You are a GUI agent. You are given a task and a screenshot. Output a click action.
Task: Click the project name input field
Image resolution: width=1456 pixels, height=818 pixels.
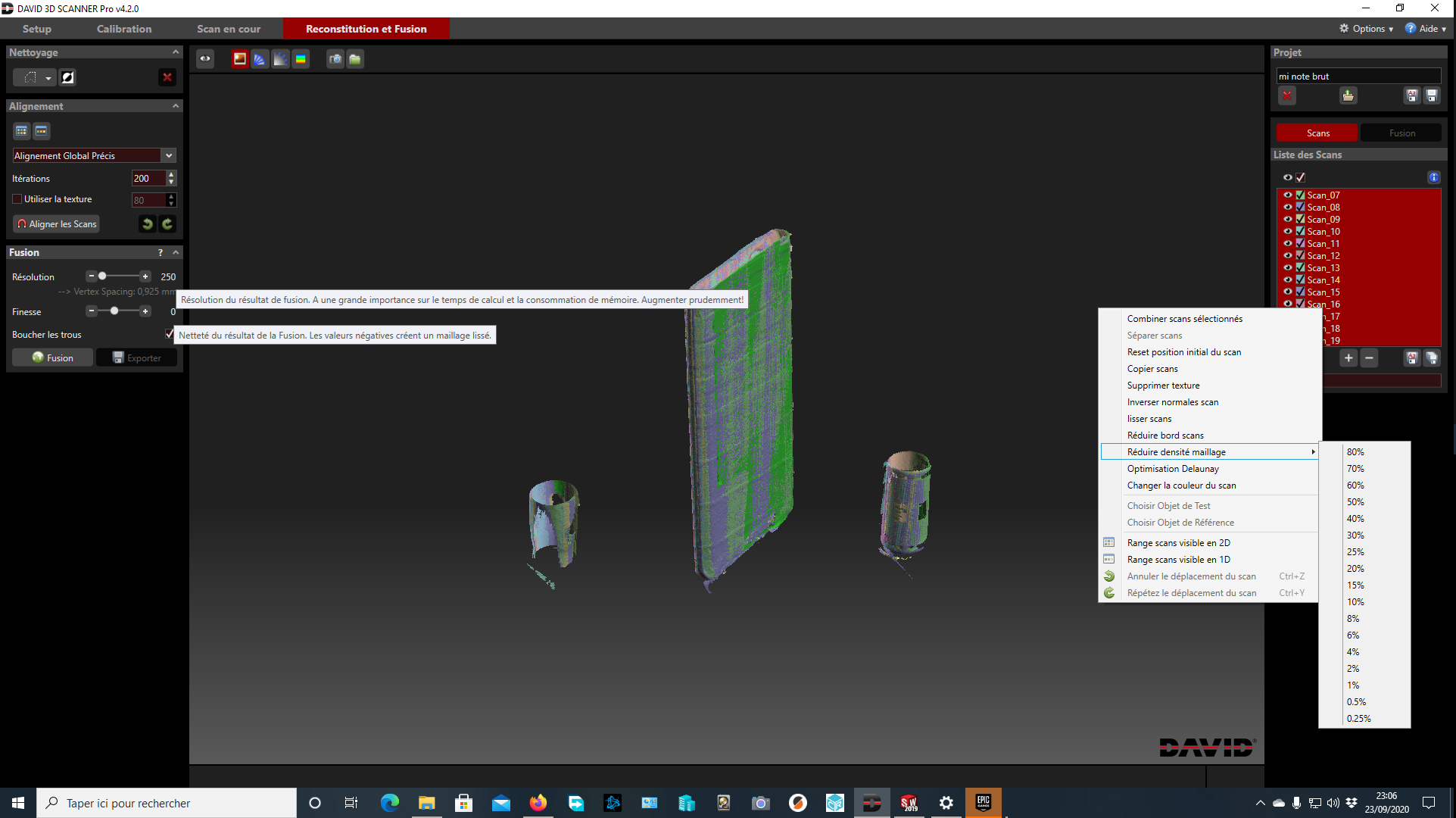(1358, 76)
